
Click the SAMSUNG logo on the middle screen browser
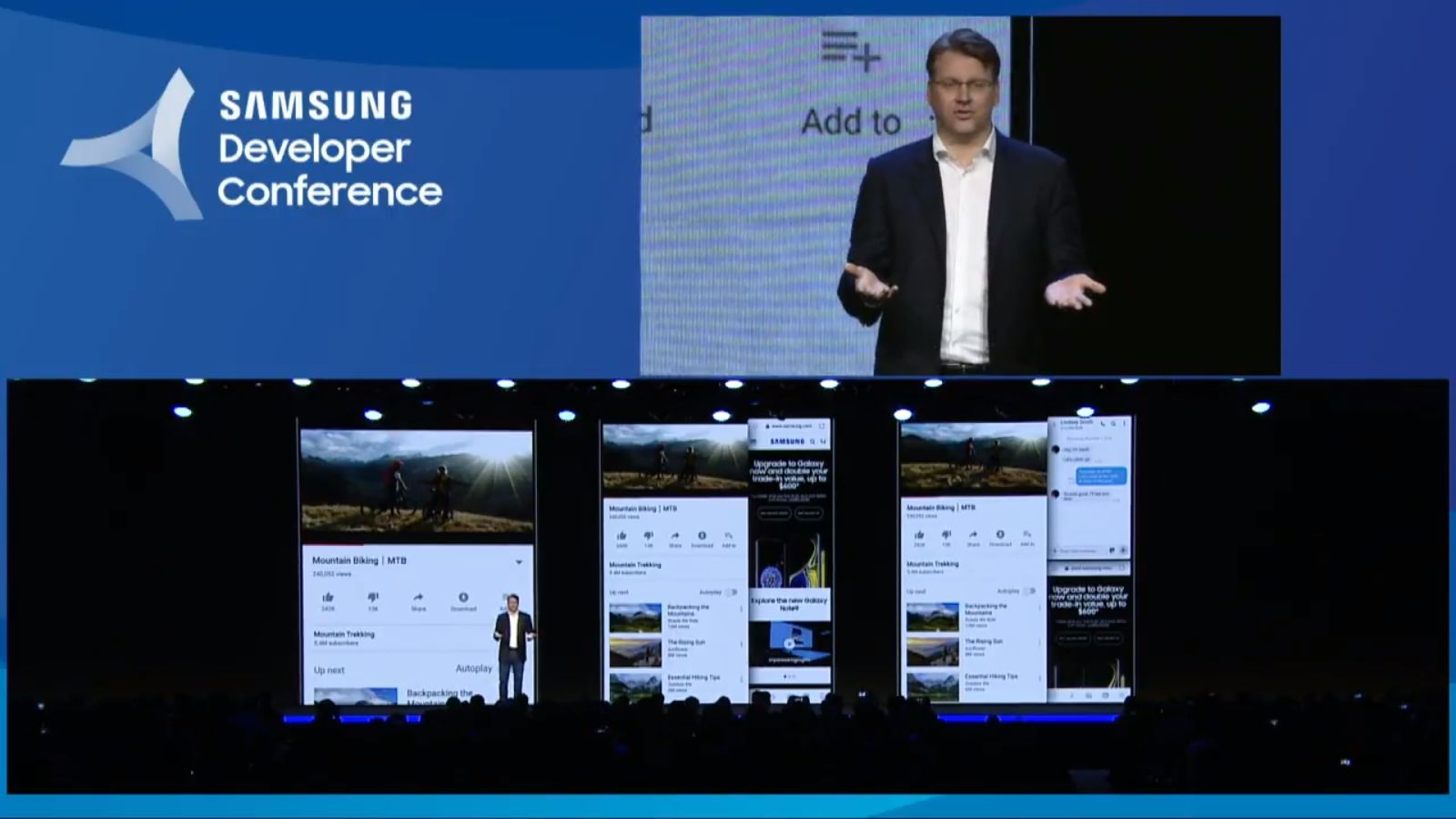tap(787, 441)
